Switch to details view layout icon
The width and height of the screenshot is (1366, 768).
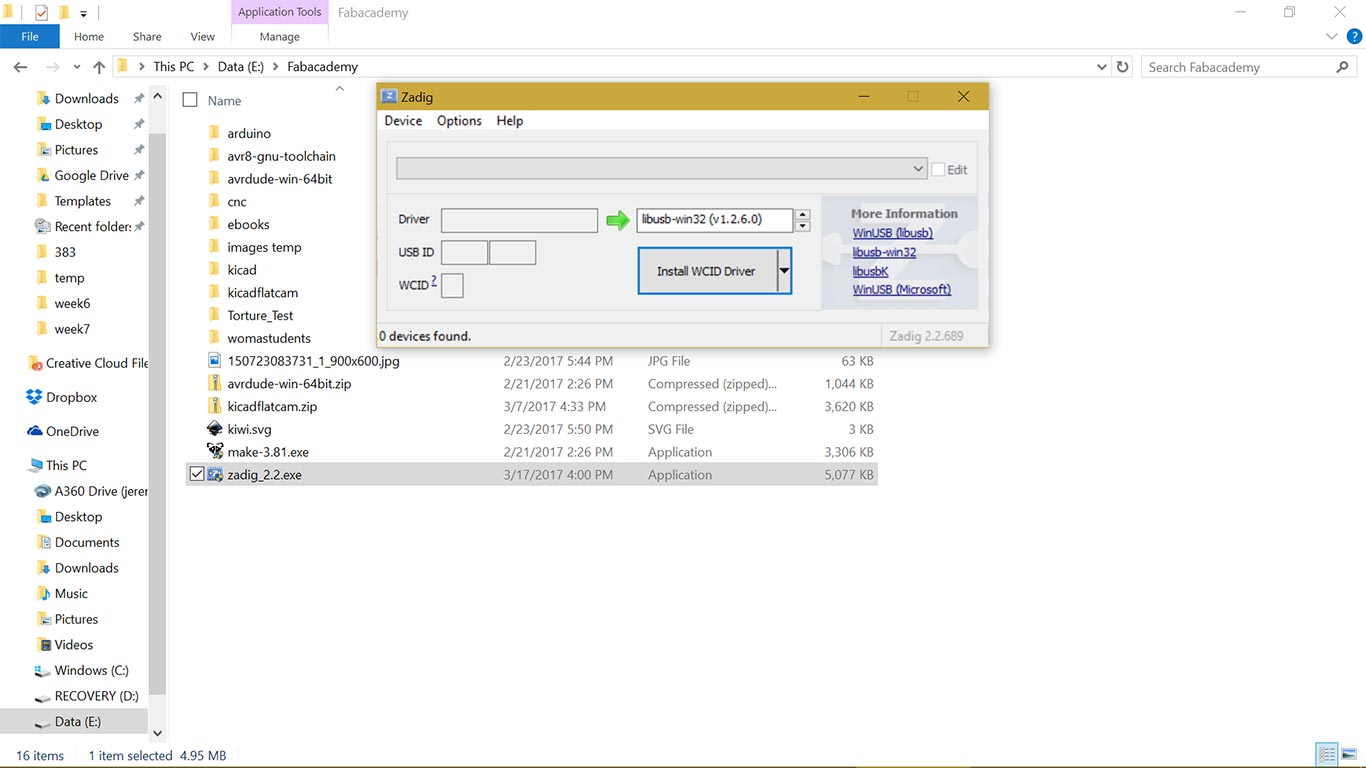[x=1326, y=755]
